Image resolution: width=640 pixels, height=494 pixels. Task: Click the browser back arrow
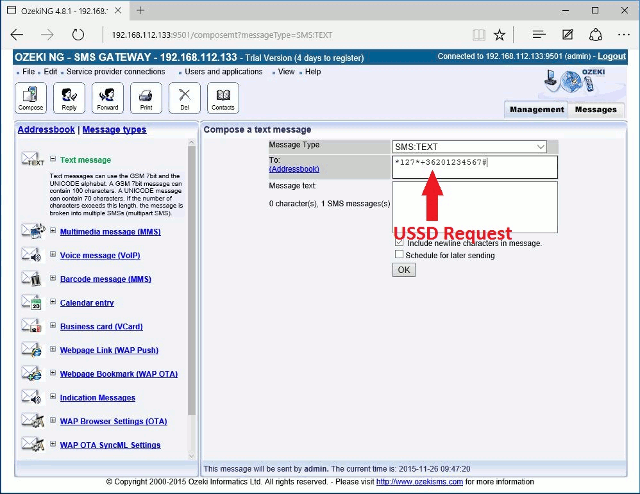point(17,35)
